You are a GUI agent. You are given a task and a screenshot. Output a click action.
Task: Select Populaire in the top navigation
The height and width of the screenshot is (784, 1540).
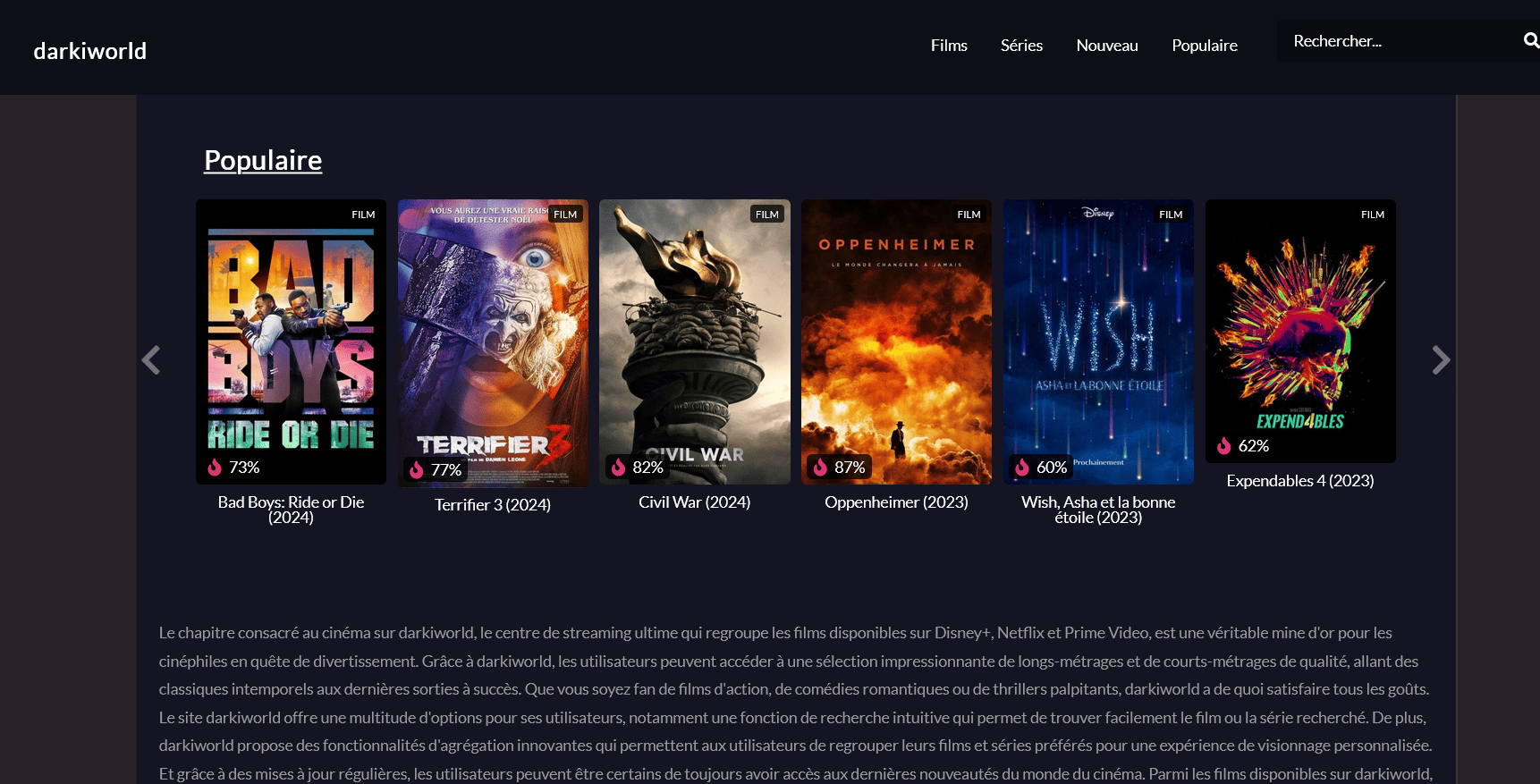(x=1205, y=46)
